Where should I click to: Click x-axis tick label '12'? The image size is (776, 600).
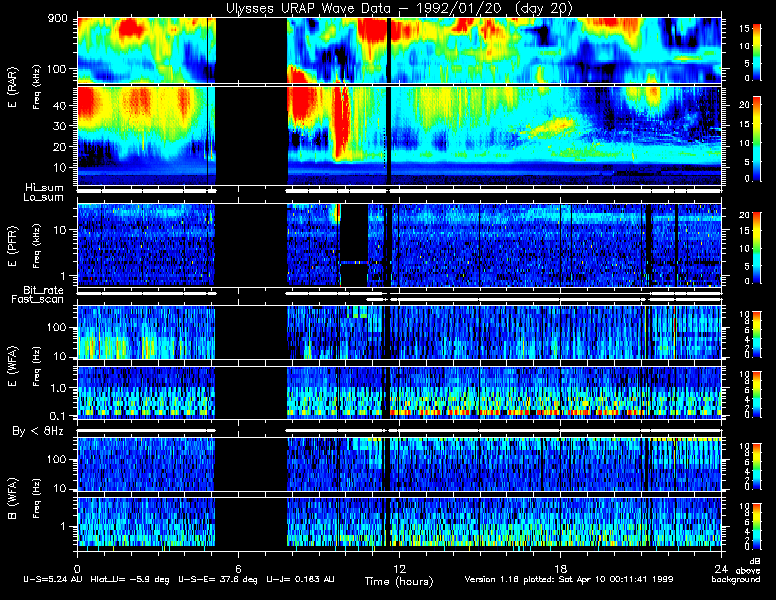[x=399, y=568]
